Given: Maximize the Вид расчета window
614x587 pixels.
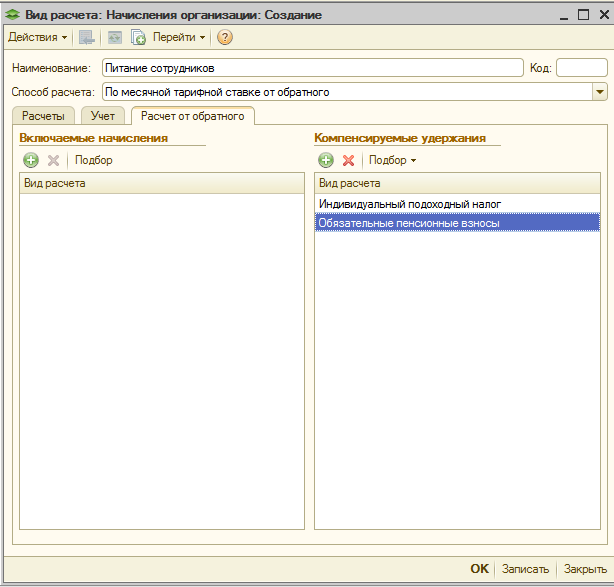Looking at the screenshot, I should [x=583, y=15].
